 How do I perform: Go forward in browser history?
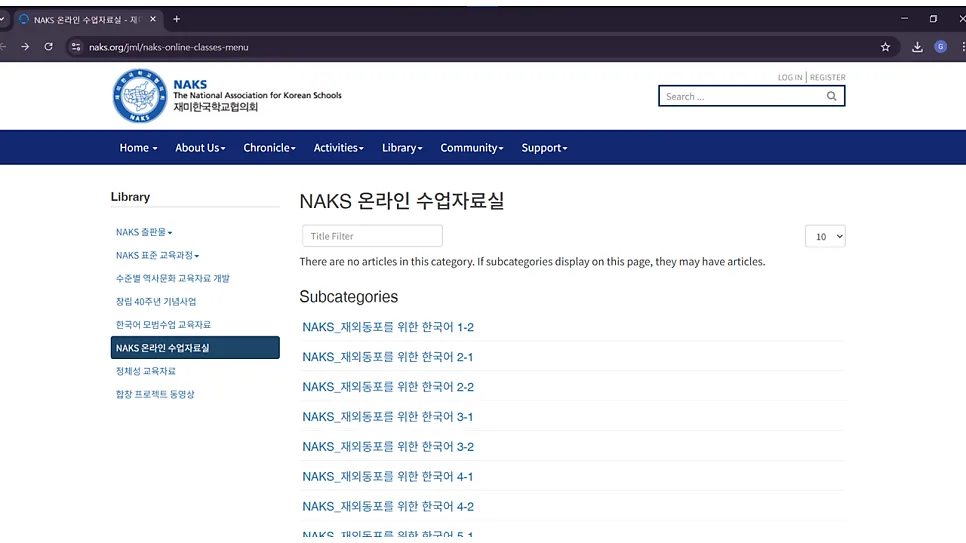25,47
